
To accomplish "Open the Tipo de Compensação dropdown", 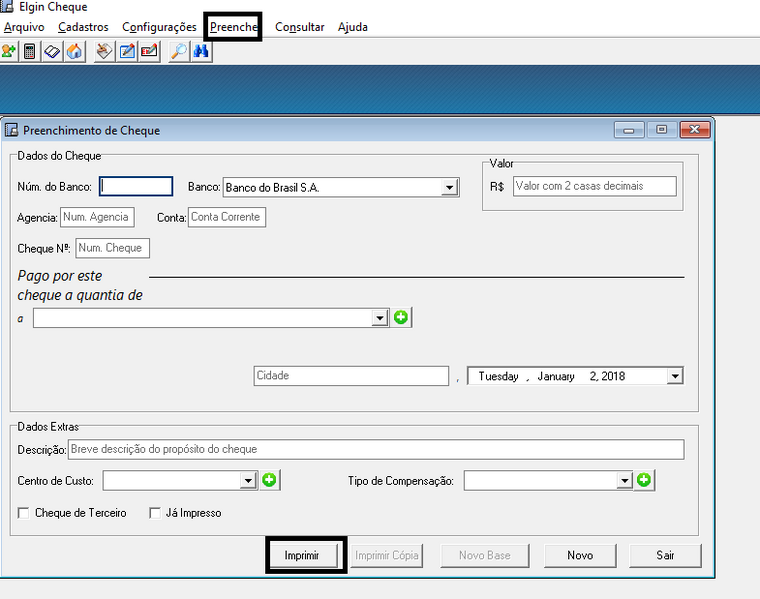I will 624,481.
